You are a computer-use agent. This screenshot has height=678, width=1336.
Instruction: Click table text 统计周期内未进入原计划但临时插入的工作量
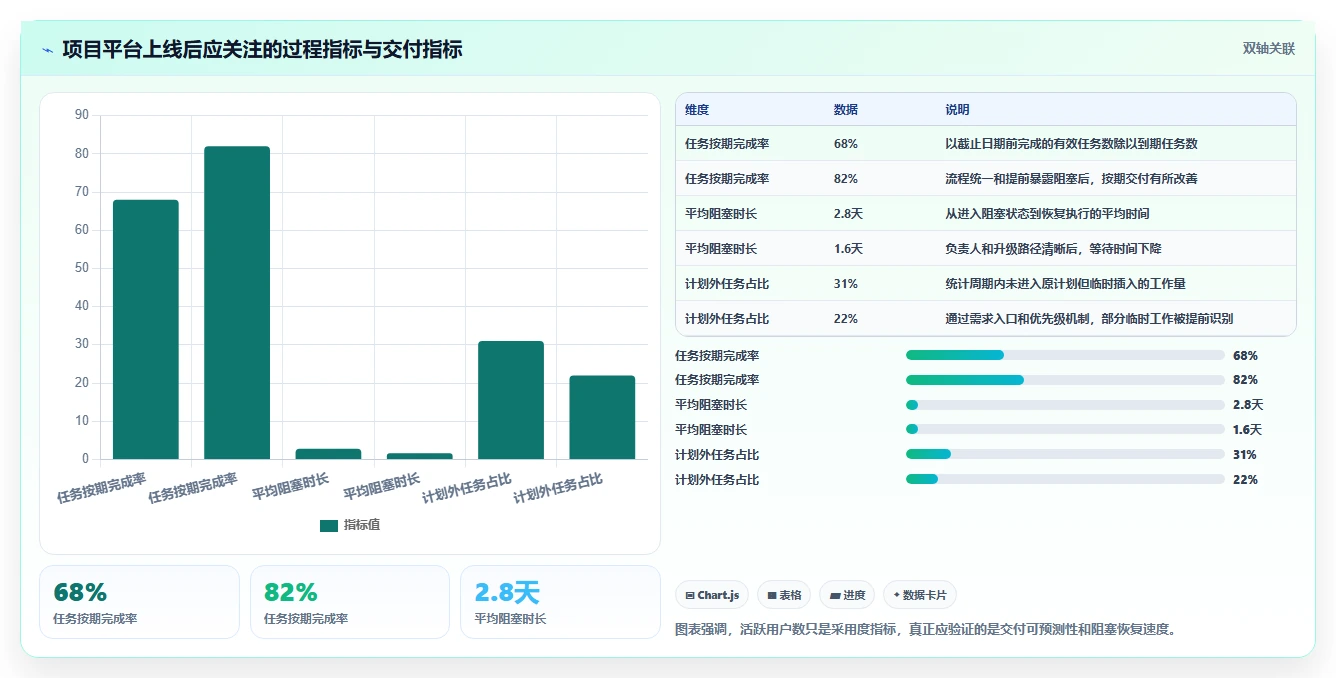pyautogui.click(x=1065, y=284)
